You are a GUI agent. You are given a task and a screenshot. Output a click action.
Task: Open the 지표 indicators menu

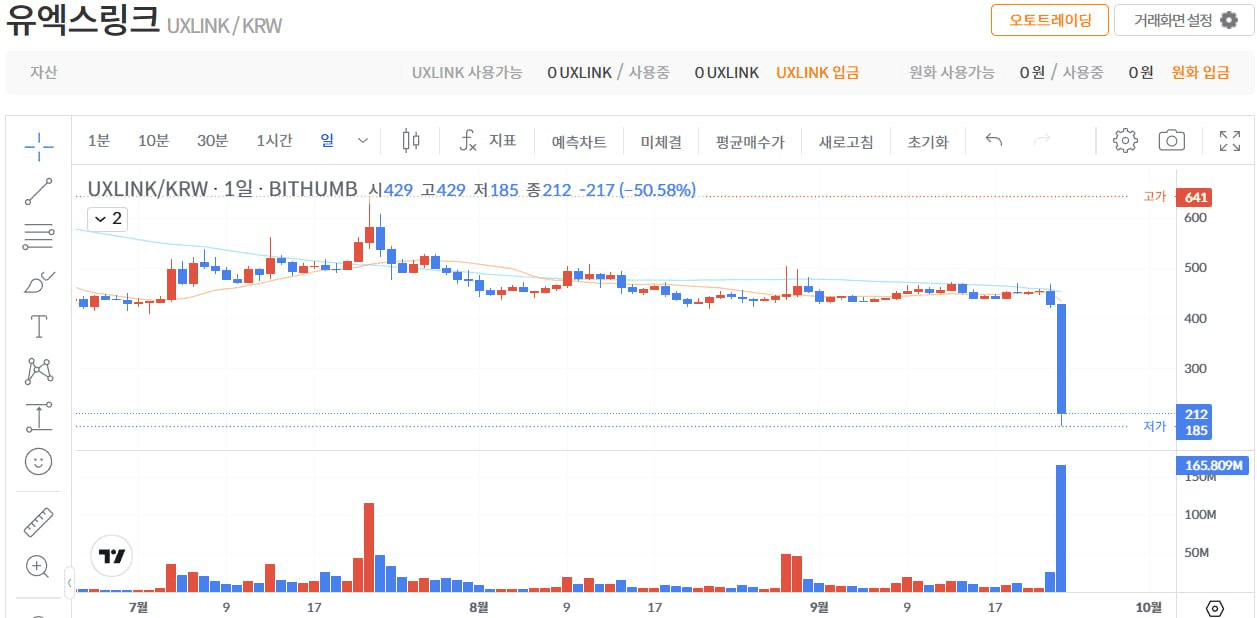click(x=487, y=141)
